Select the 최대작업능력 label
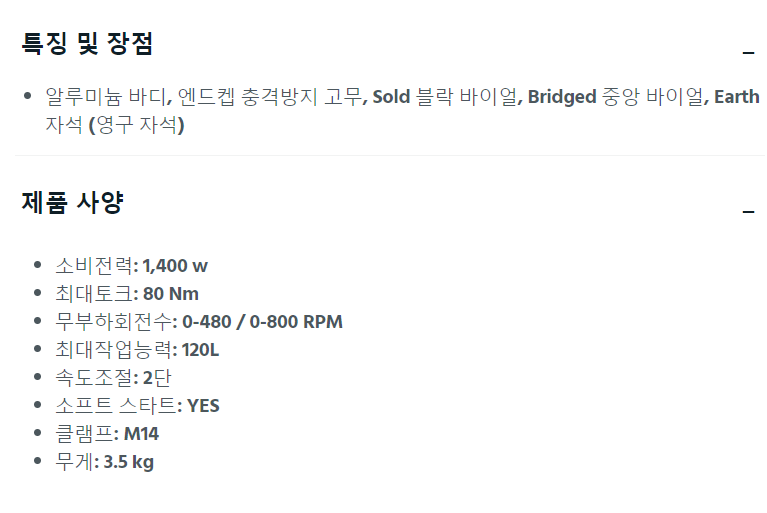 coord(113,350)
